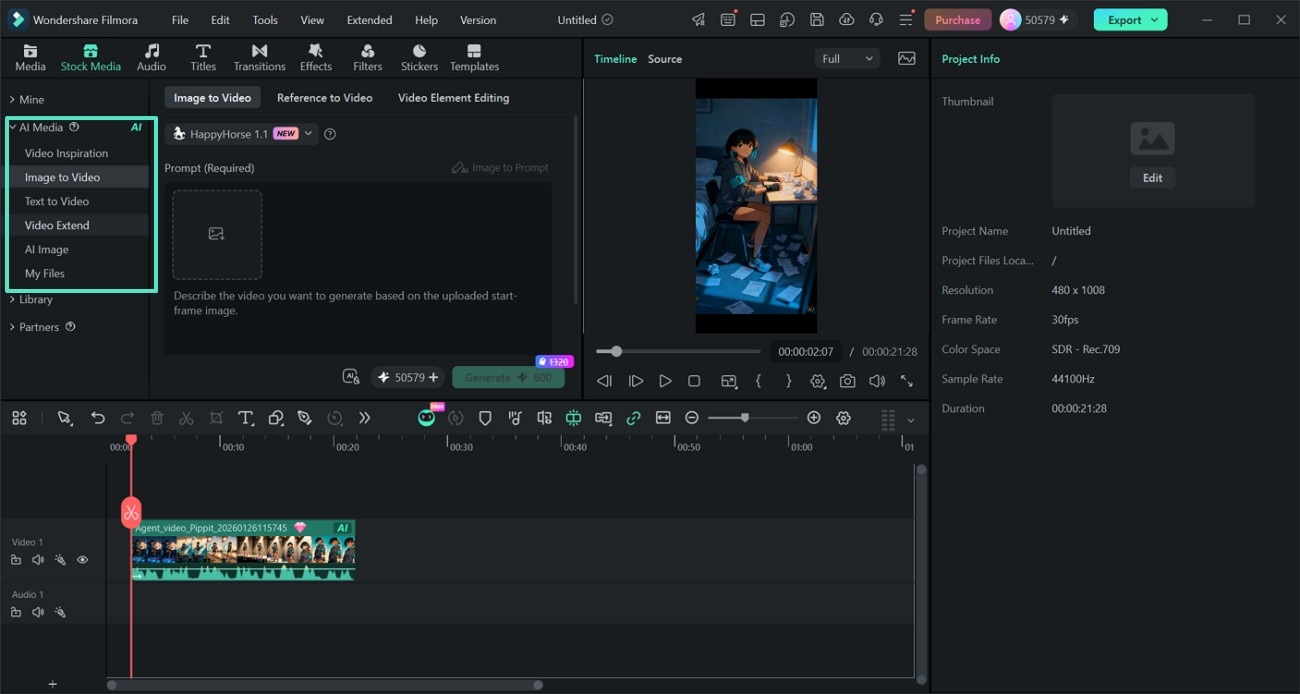
Task: Open the Full preview quality dropdown
Action: point(847,59)
